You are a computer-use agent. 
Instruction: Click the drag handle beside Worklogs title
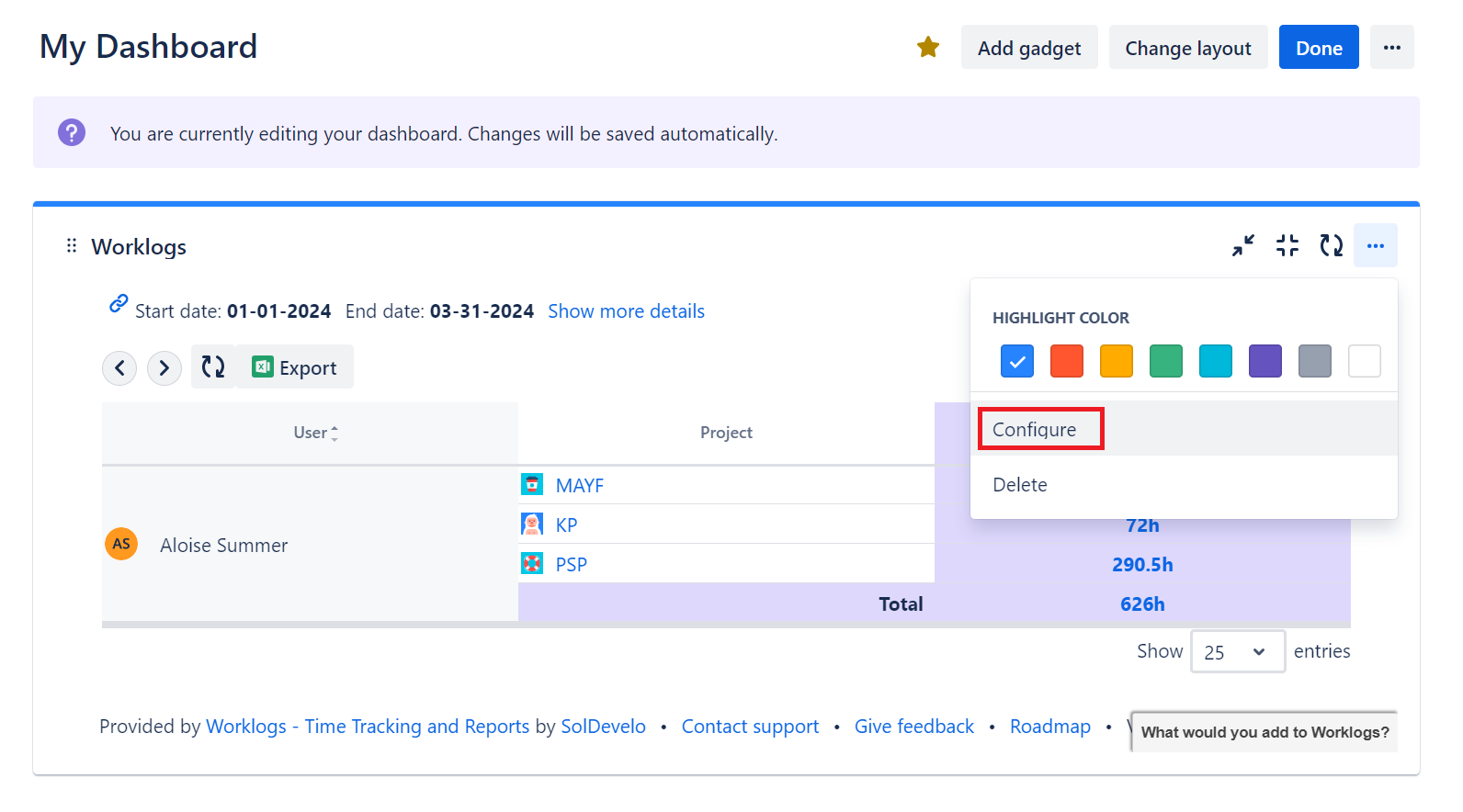click(x=72, y=245)
